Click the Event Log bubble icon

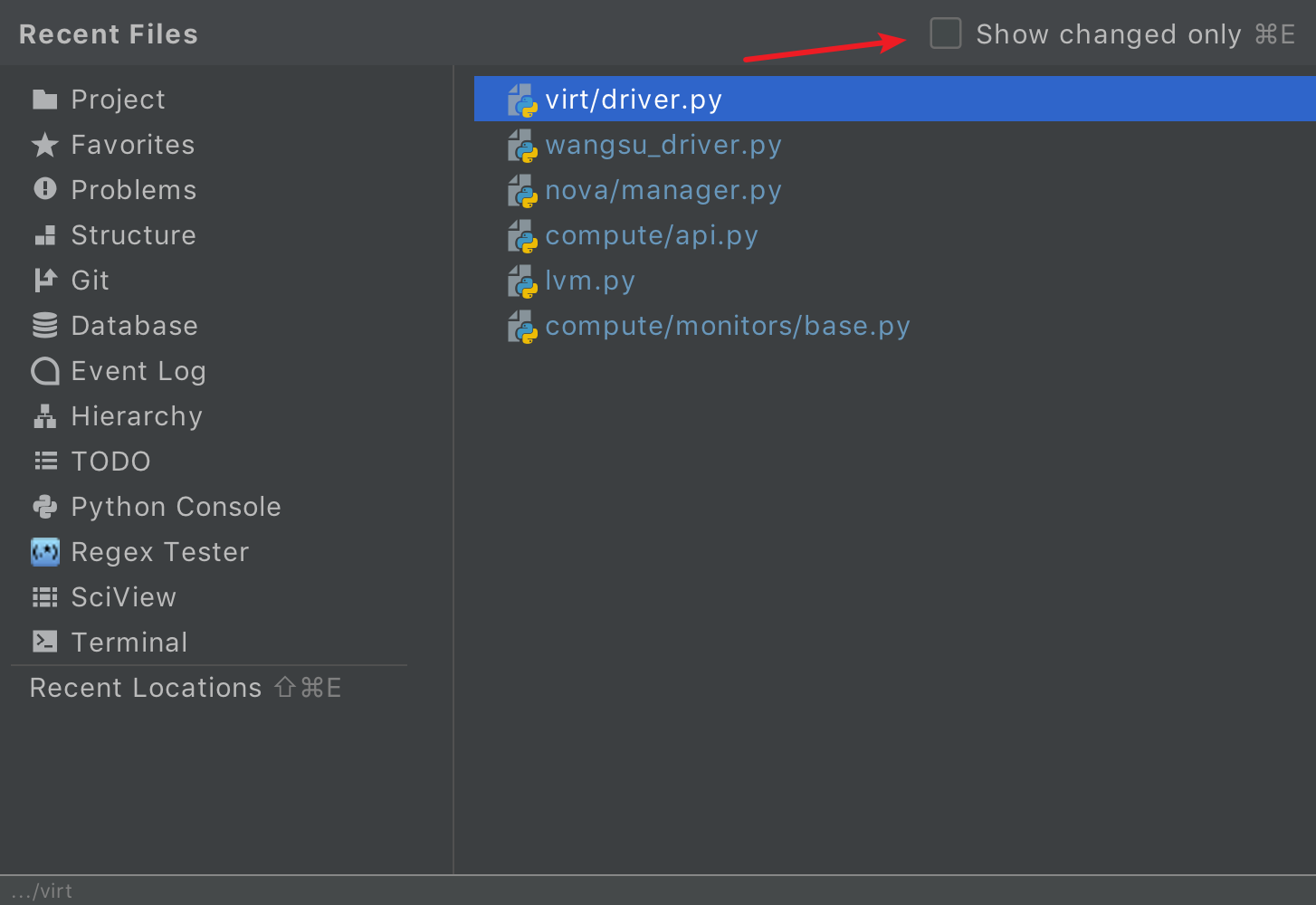coord(44,371)
